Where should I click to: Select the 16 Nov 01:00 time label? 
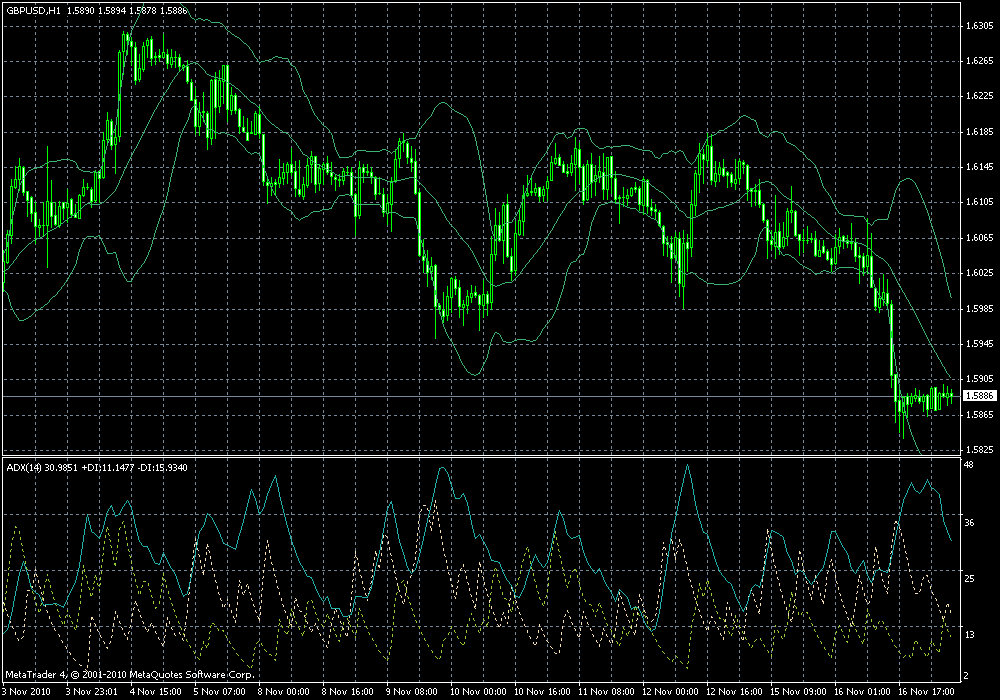tap(862, 692)
